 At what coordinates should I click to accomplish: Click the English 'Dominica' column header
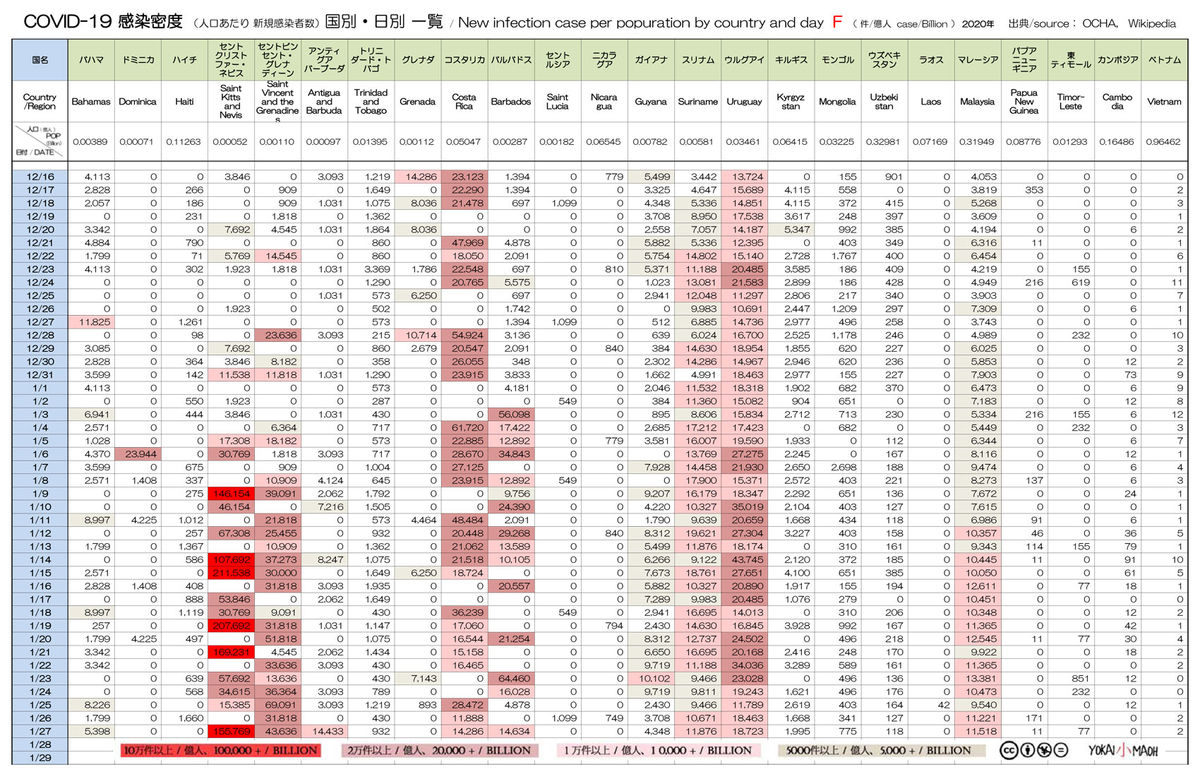point(137,102)
